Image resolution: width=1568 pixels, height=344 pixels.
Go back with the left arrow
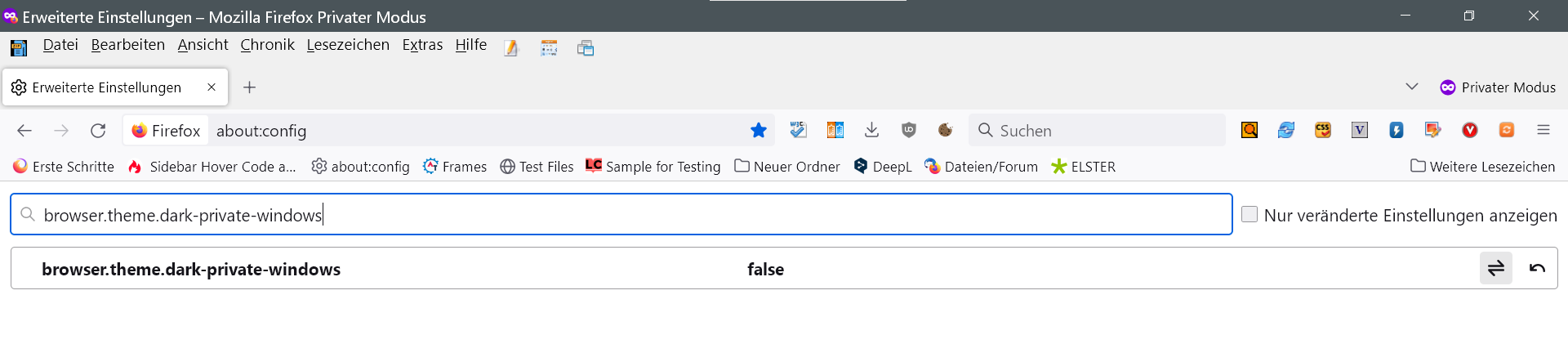click(x=24, y=131)
